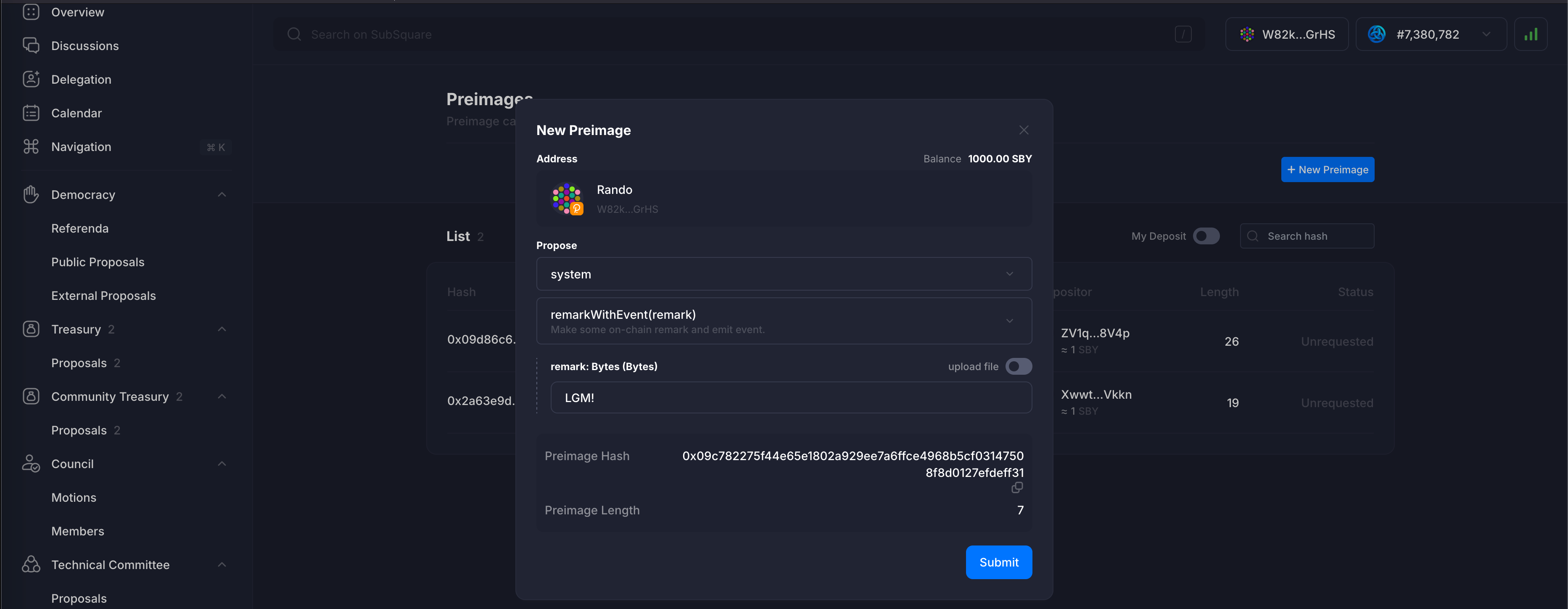The height and width of the screenshot is (609, 1568).
Task: Click the Calendar sidebar icon
Action: tap(31, 113)
